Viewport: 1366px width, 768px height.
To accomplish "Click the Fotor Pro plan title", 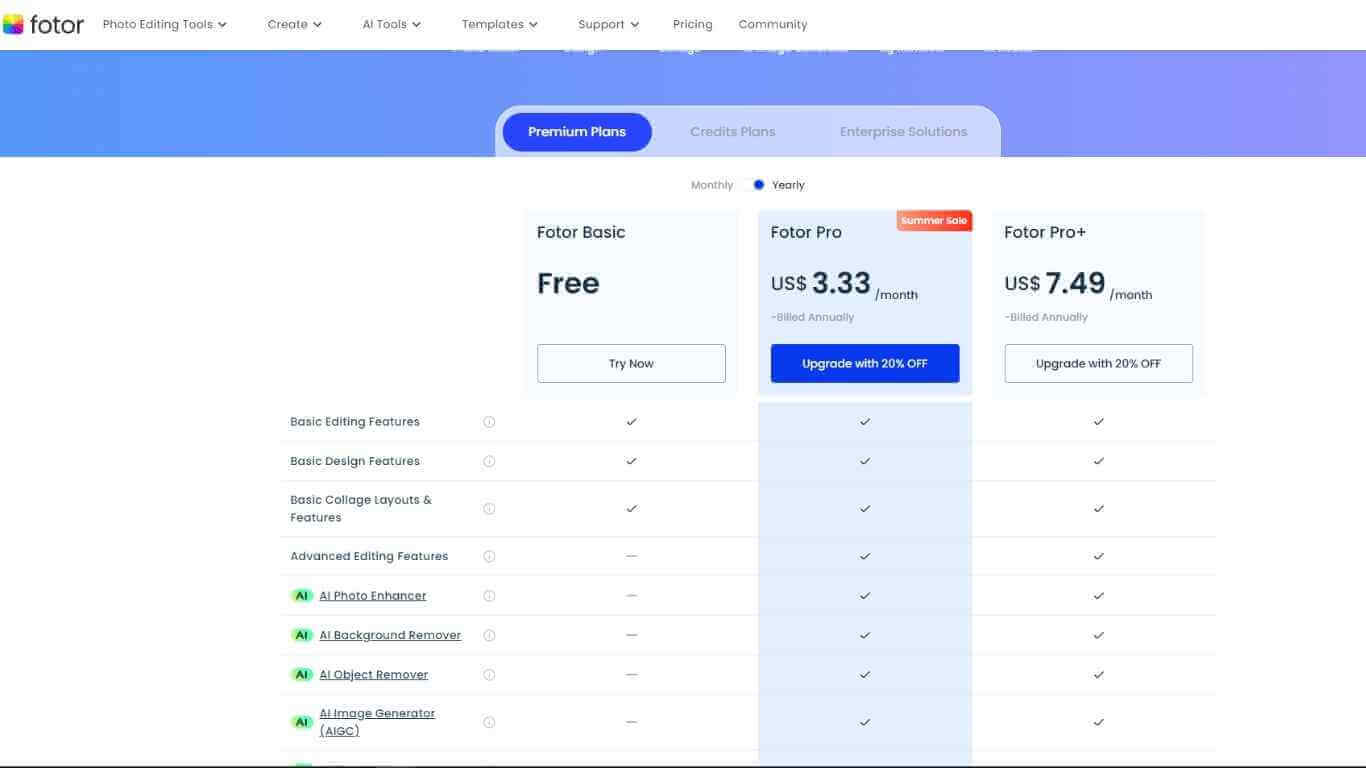I will pyautogui.click(x=806, y=232).
